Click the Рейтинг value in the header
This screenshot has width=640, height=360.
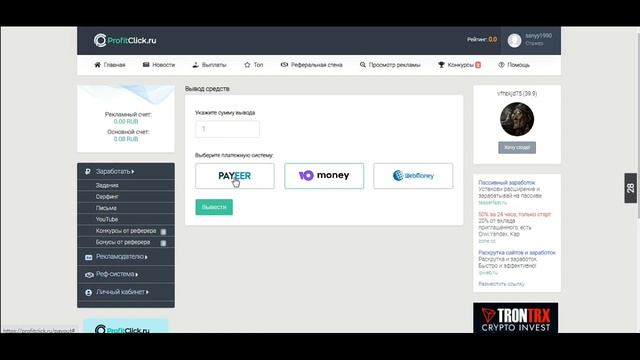493,40
